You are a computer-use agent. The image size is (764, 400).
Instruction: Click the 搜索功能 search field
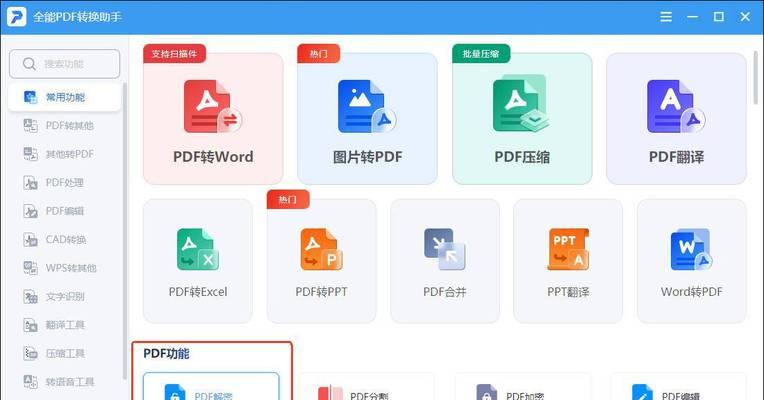tap(64, 64)
